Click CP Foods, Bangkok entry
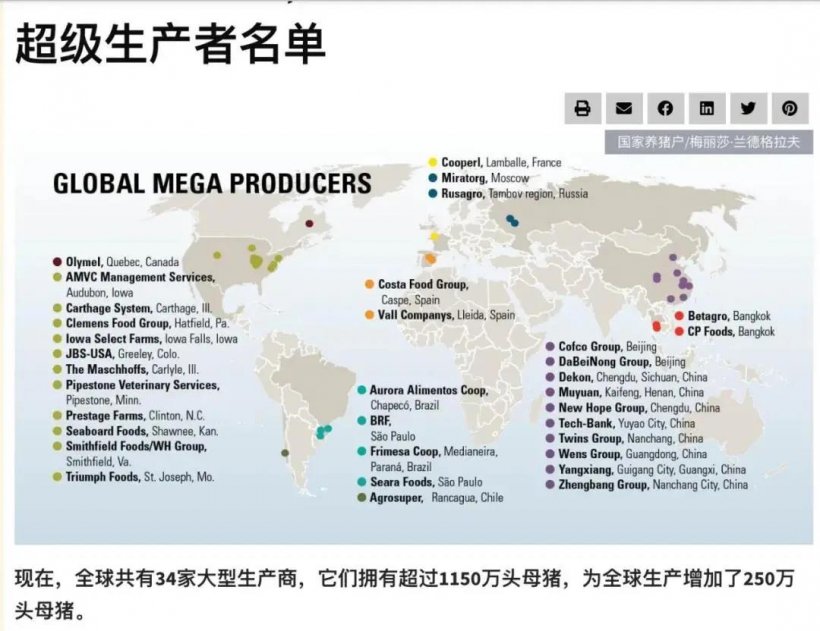Image resolution: width=820 pixels, height=631 pixels. click(x=725, y=331)
